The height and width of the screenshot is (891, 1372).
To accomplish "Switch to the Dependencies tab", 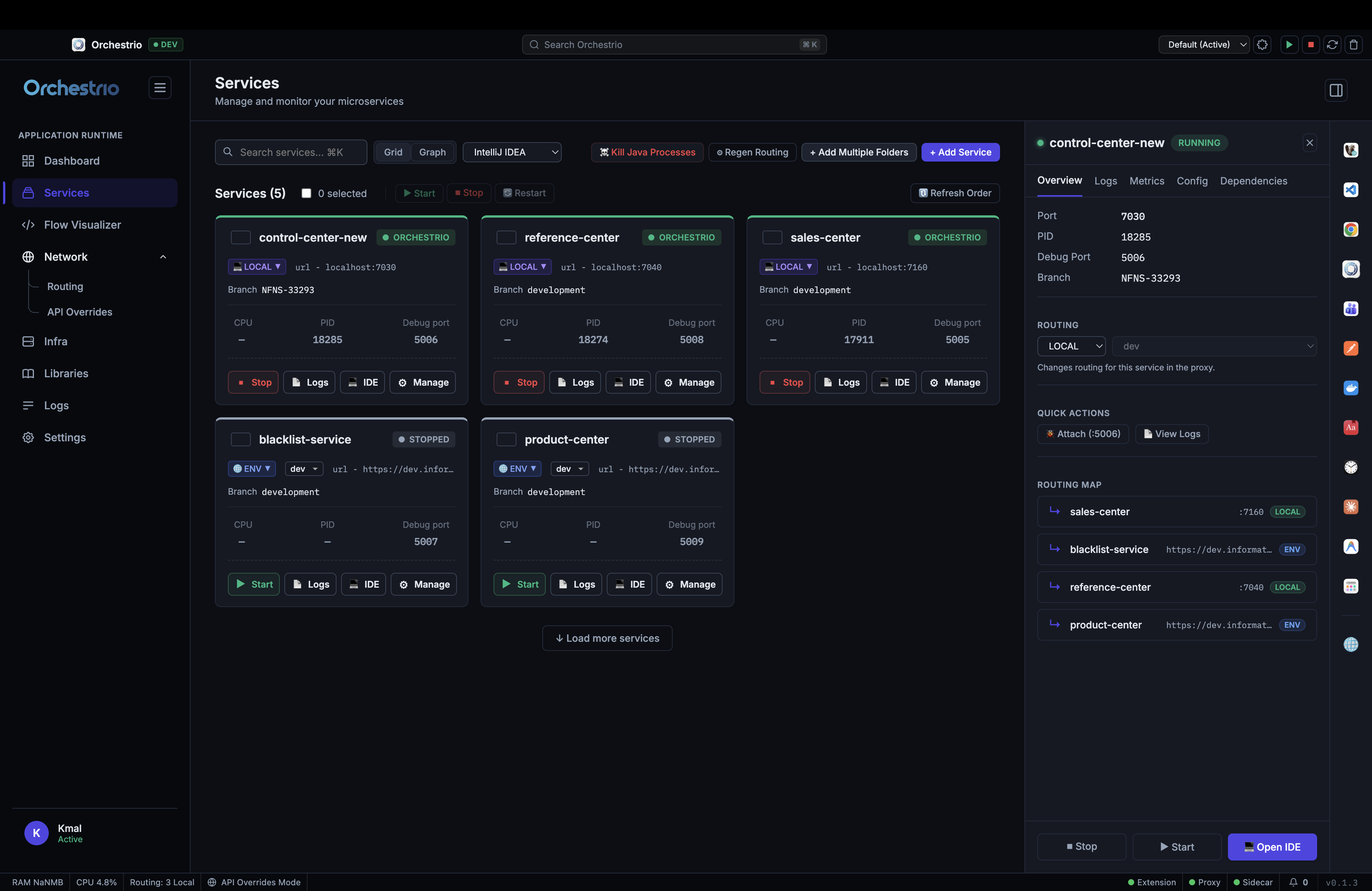I will coord(1253,181).
